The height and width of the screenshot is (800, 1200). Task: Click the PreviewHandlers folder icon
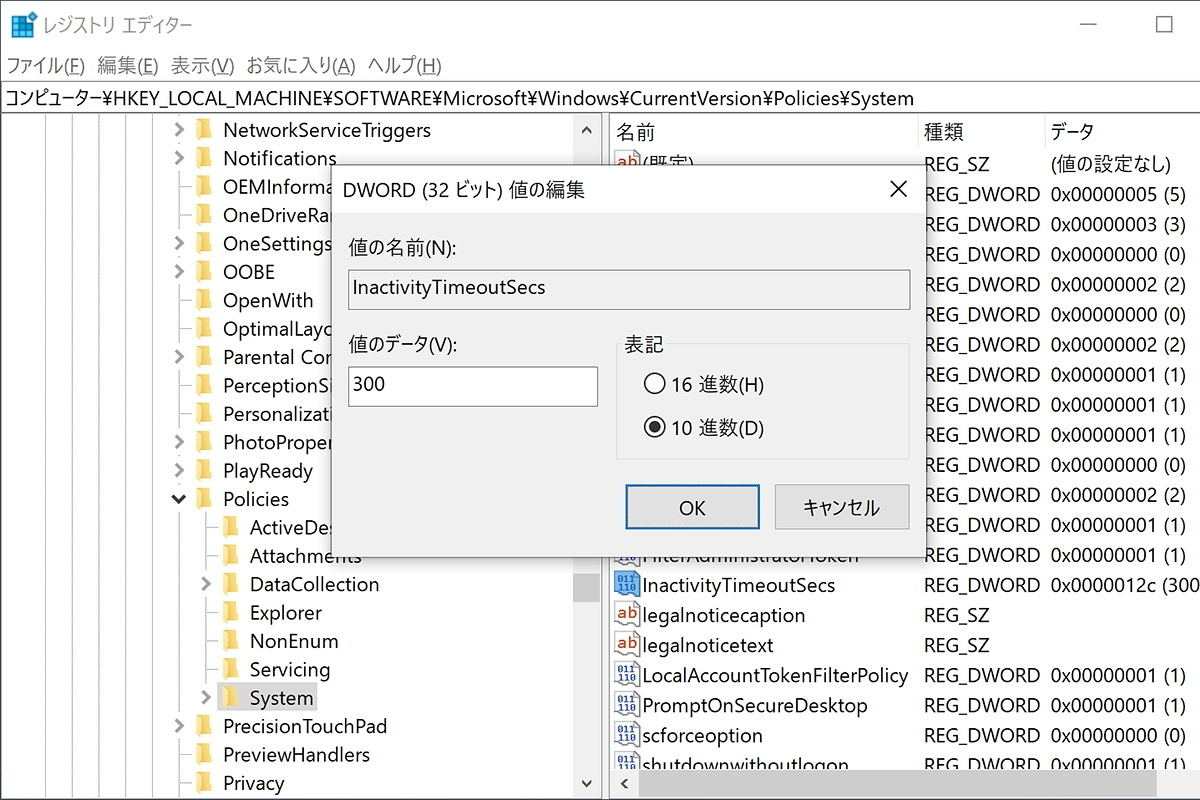click(x=205, y=755)
